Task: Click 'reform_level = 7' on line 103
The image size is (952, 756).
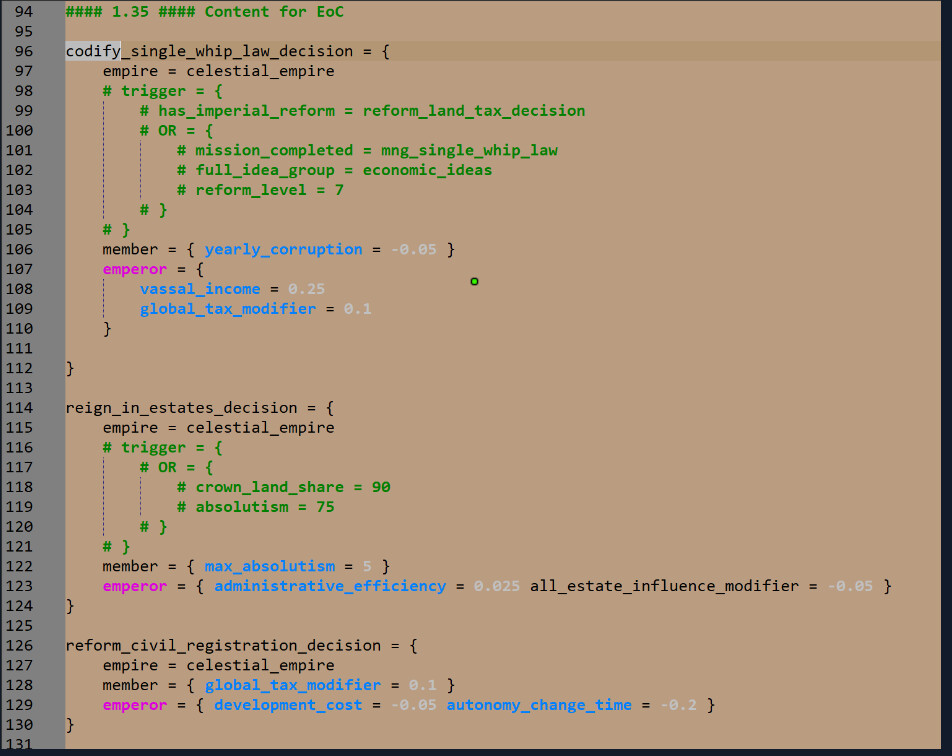Action: (x=270, y=190)
